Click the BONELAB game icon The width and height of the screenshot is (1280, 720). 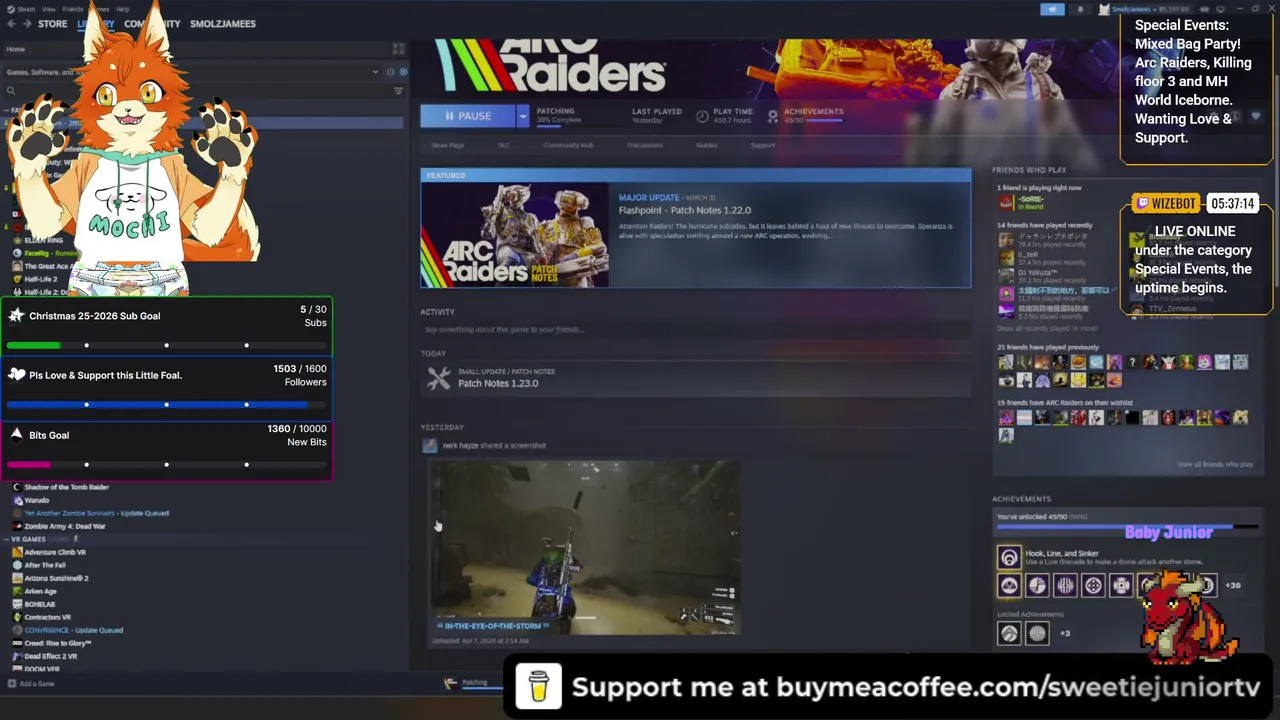[x=17, y=604]
